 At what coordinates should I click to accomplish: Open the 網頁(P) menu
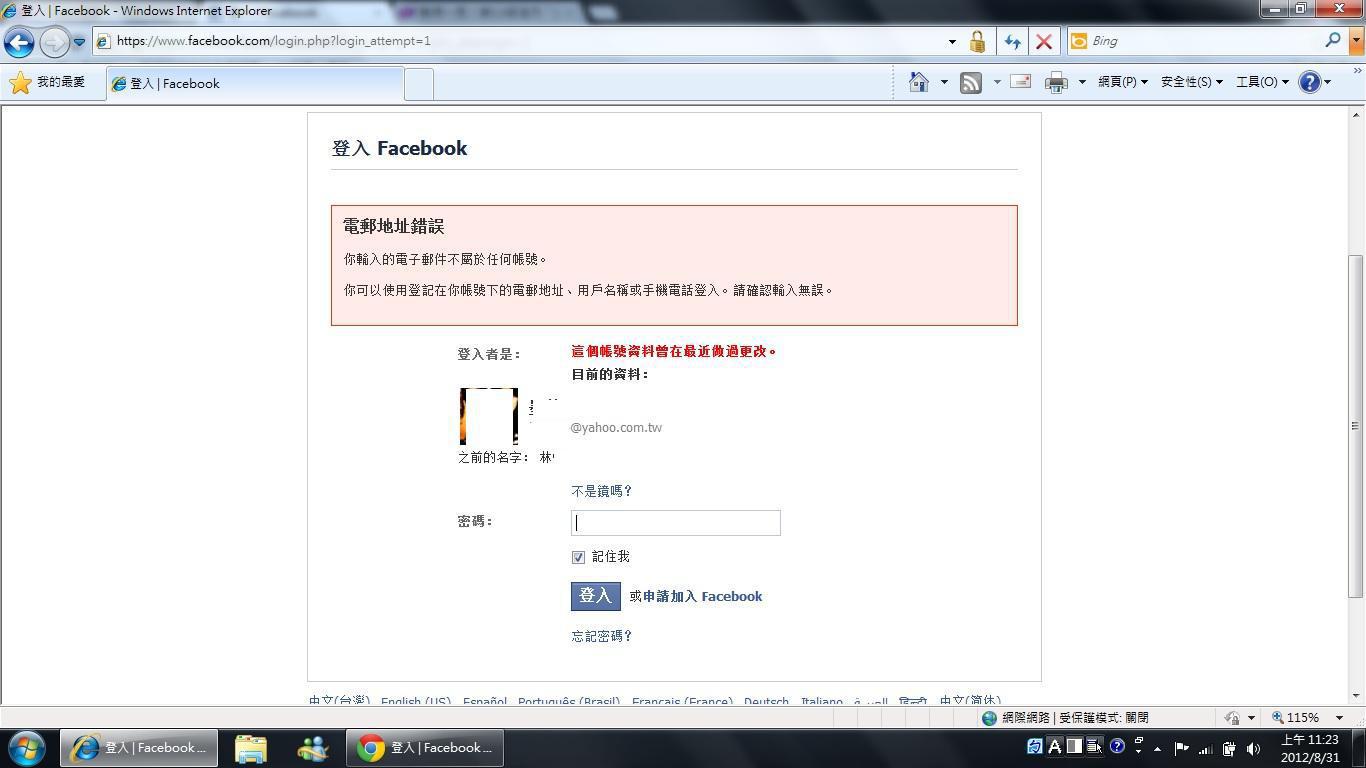coord(1122,82)
